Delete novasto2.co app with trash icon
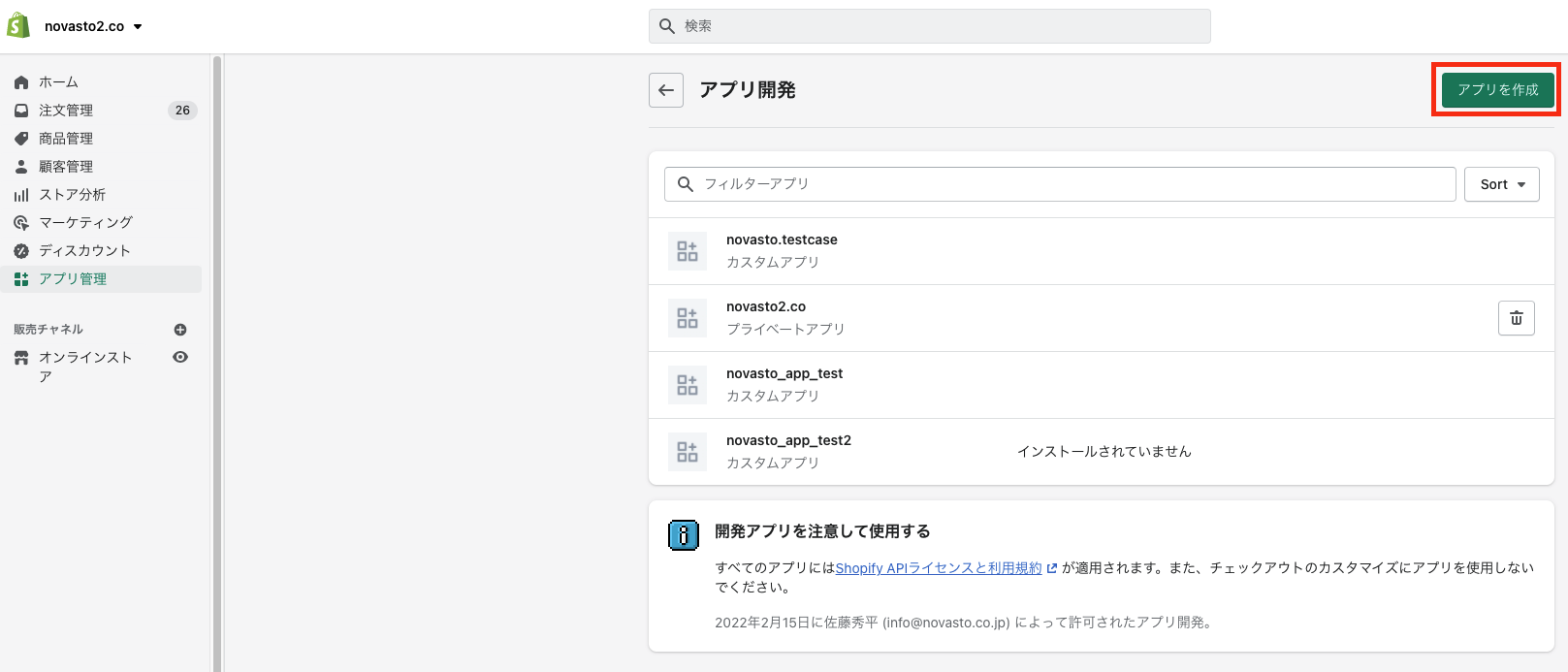The width and height of the screenshot is (1568, 672). [x=1516, y=318]
